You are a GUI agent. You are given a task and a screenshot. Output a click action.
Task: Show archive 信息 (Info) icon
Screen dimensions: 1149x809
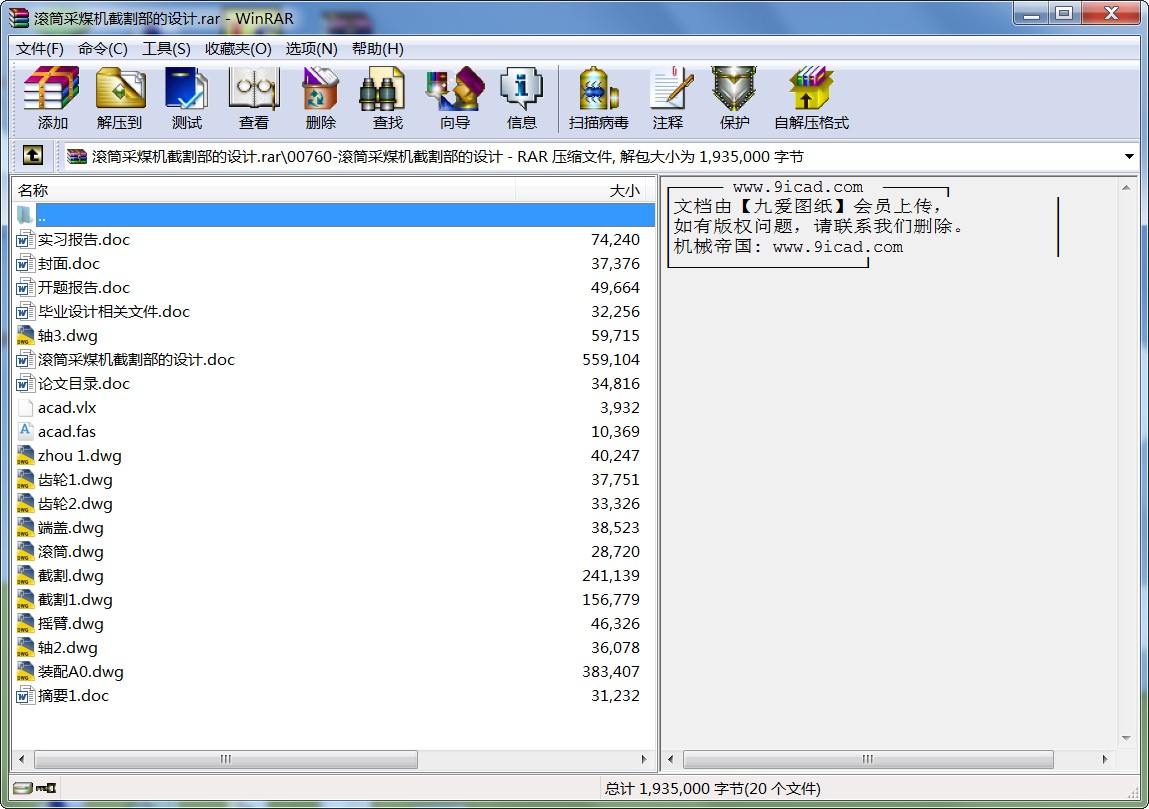(x=521, y=98)
